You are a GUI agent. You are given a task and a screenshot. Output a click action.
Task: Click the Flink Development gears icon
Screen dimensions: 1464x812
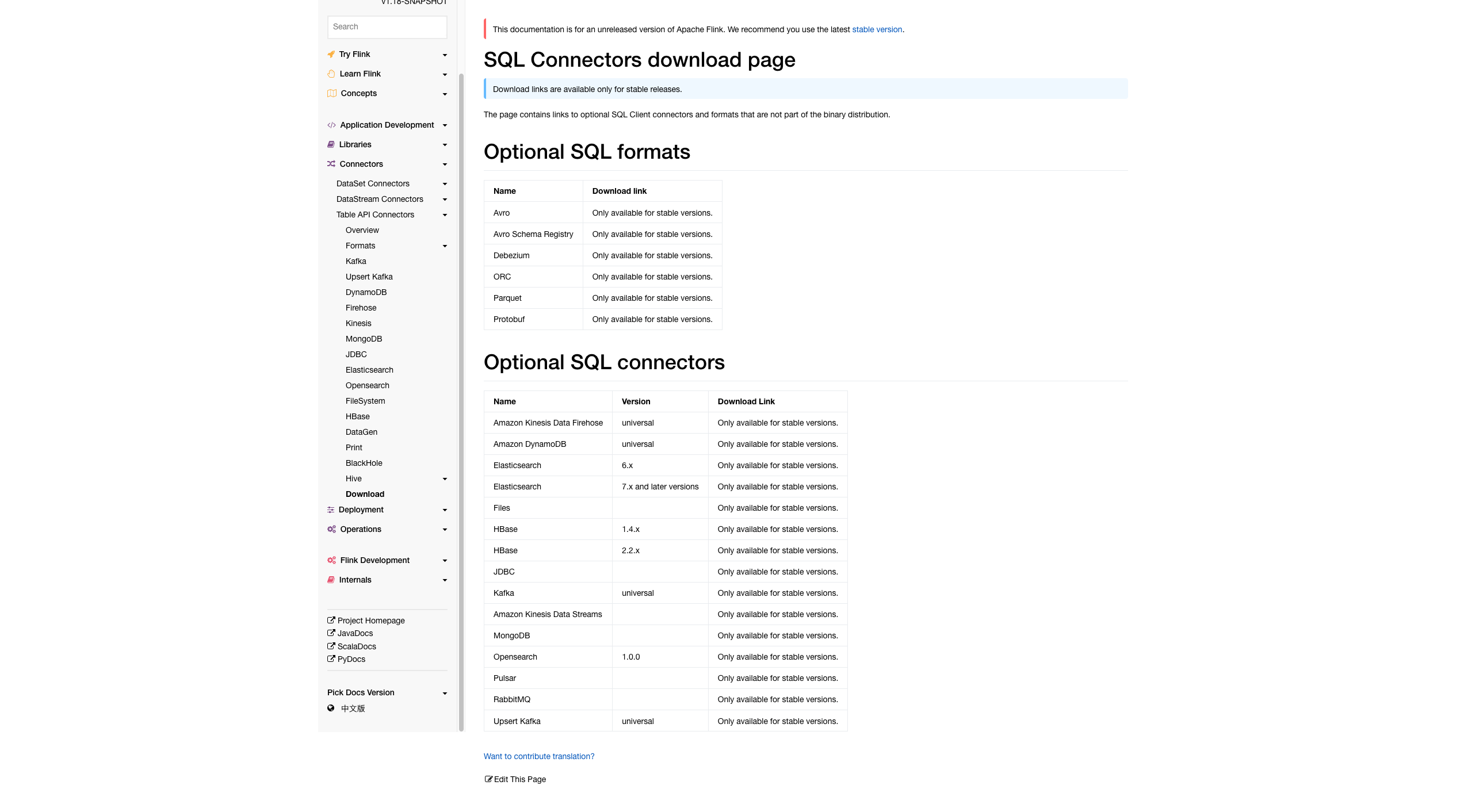point(332,560)
